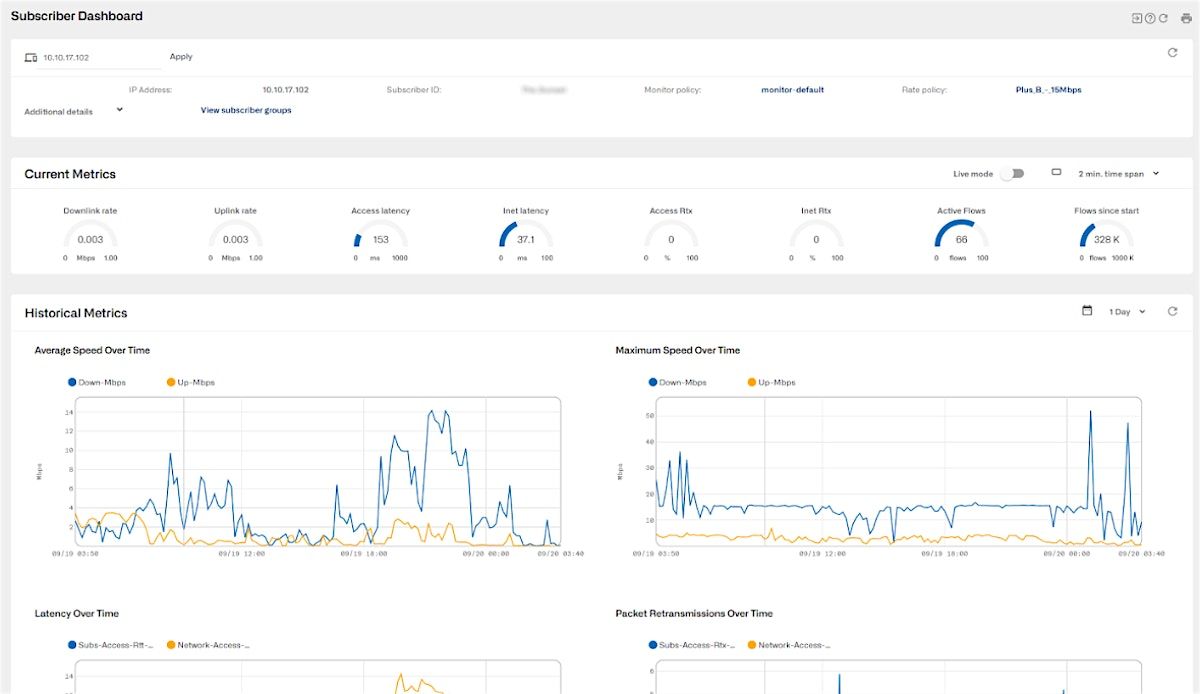Screen dimensions: 1200x694
Task: Click the exit icon in the dashboard header
Action: [1137, 18]
